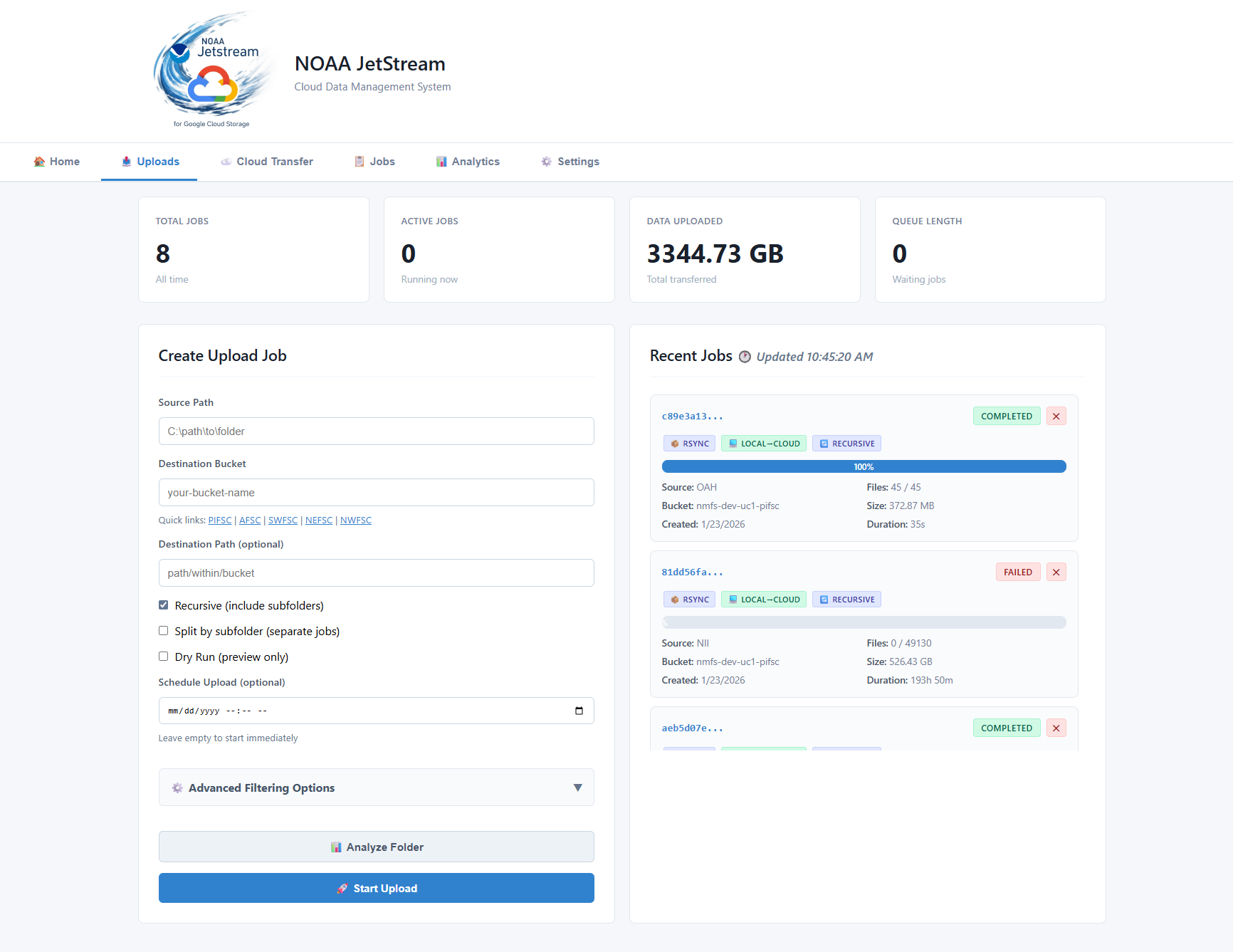Click the NOAA JetStream logo image
1233x952 pixels.
[212, 70]
